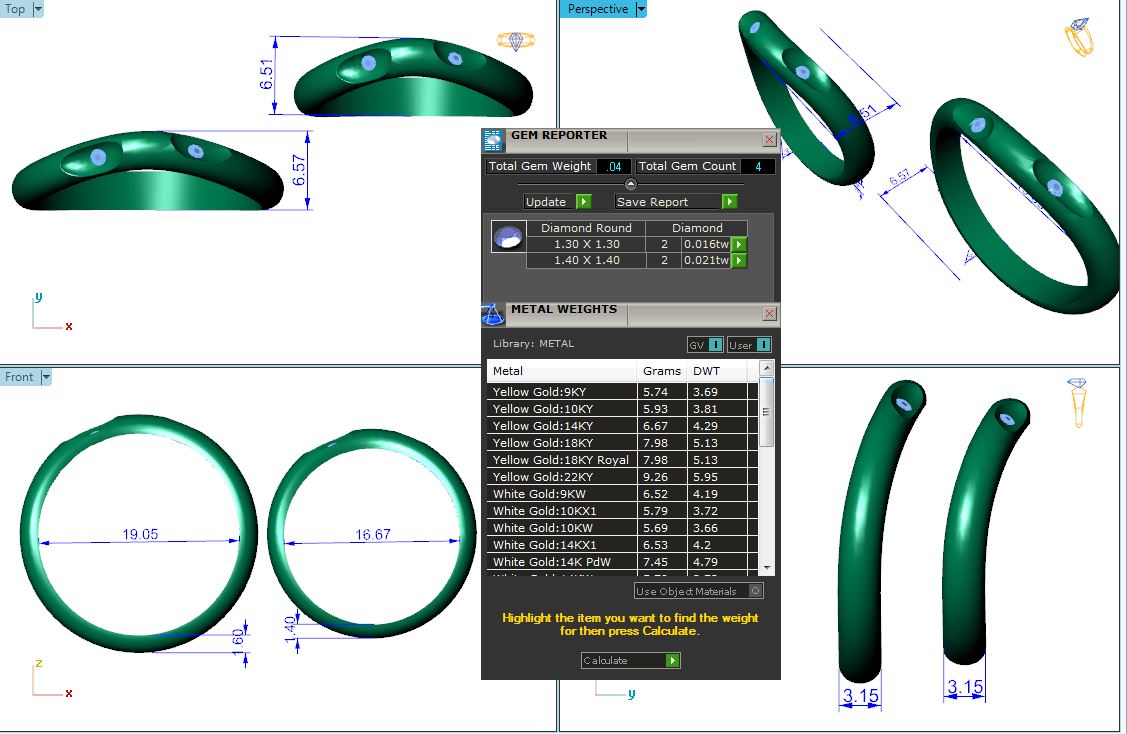Collapse the Gem Reporter summary with round arrow
Viewport: 1127px width, 734px height.
(x=631, y=184)
